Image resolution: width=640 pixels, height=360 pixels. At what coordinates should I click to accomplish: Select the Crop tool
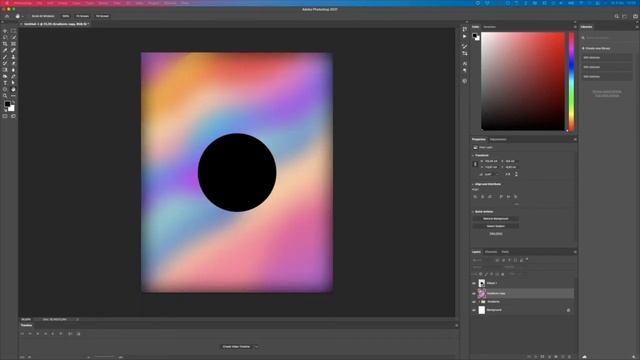(5, 44)
